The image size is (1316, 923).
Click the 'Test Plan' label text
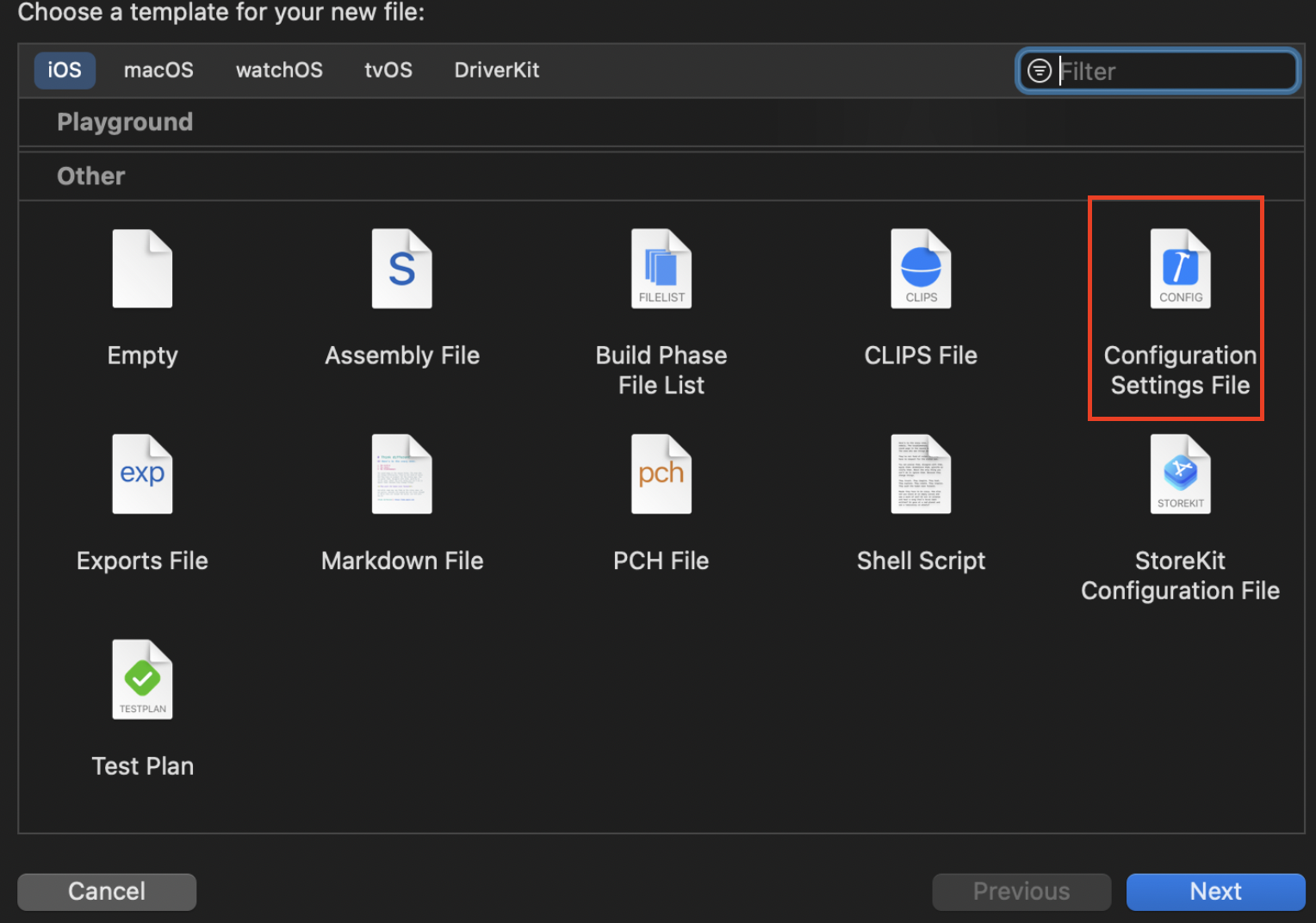click(142, 766)
